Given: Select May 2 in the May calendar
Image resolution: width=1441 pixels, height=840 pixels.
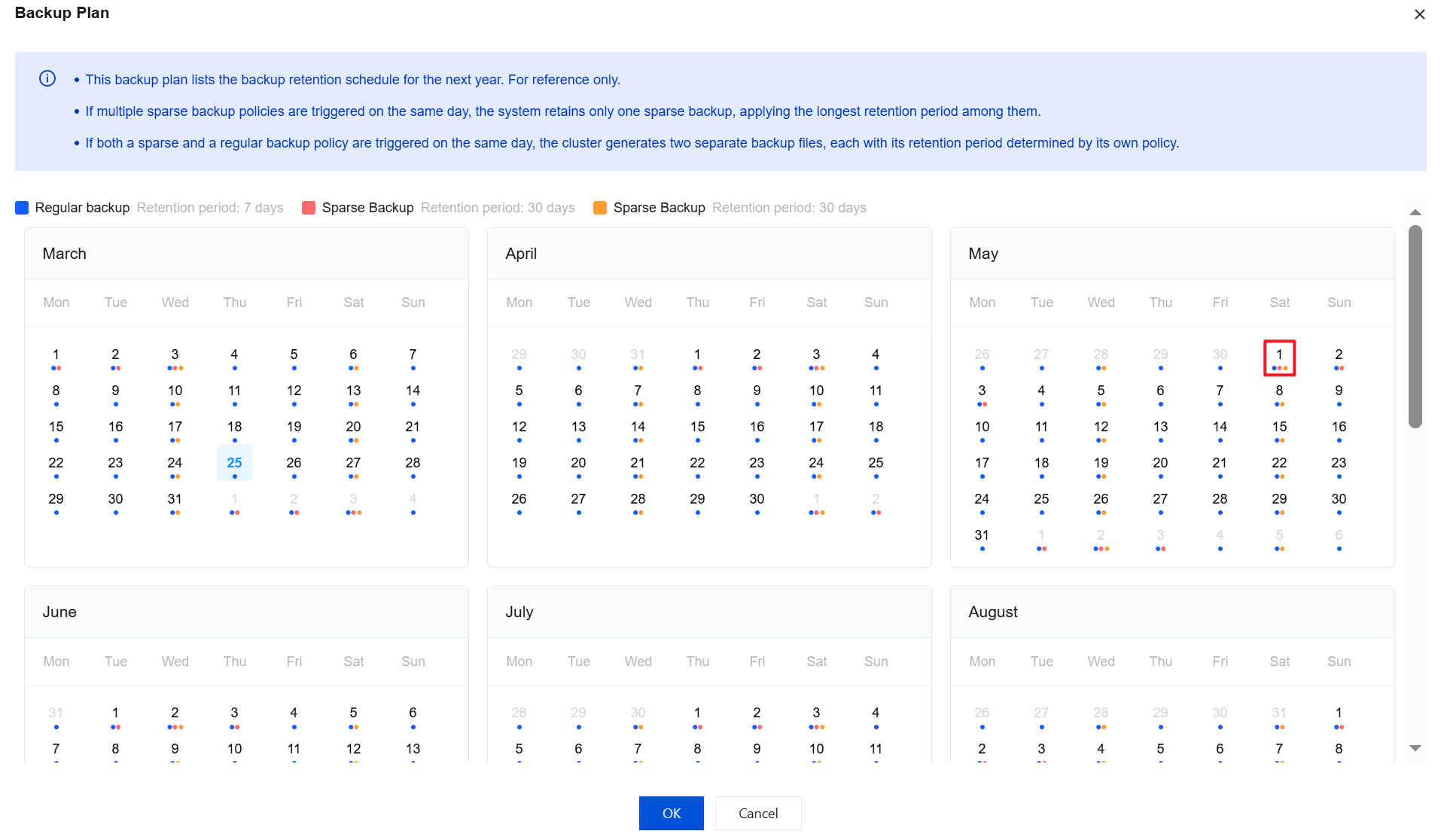Looking at the screenshot, I should coord(1339,355).
